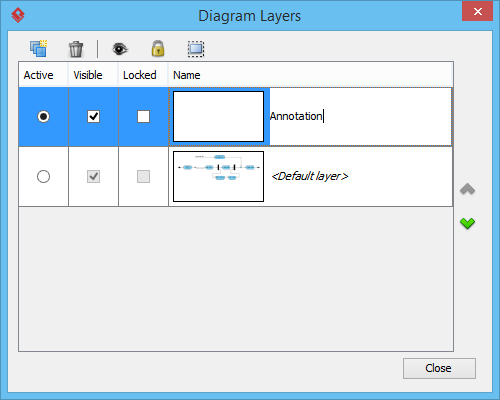Set the Annotation layer as active
Viewport: 500px width, 400px height.
(x=43, y=117)
